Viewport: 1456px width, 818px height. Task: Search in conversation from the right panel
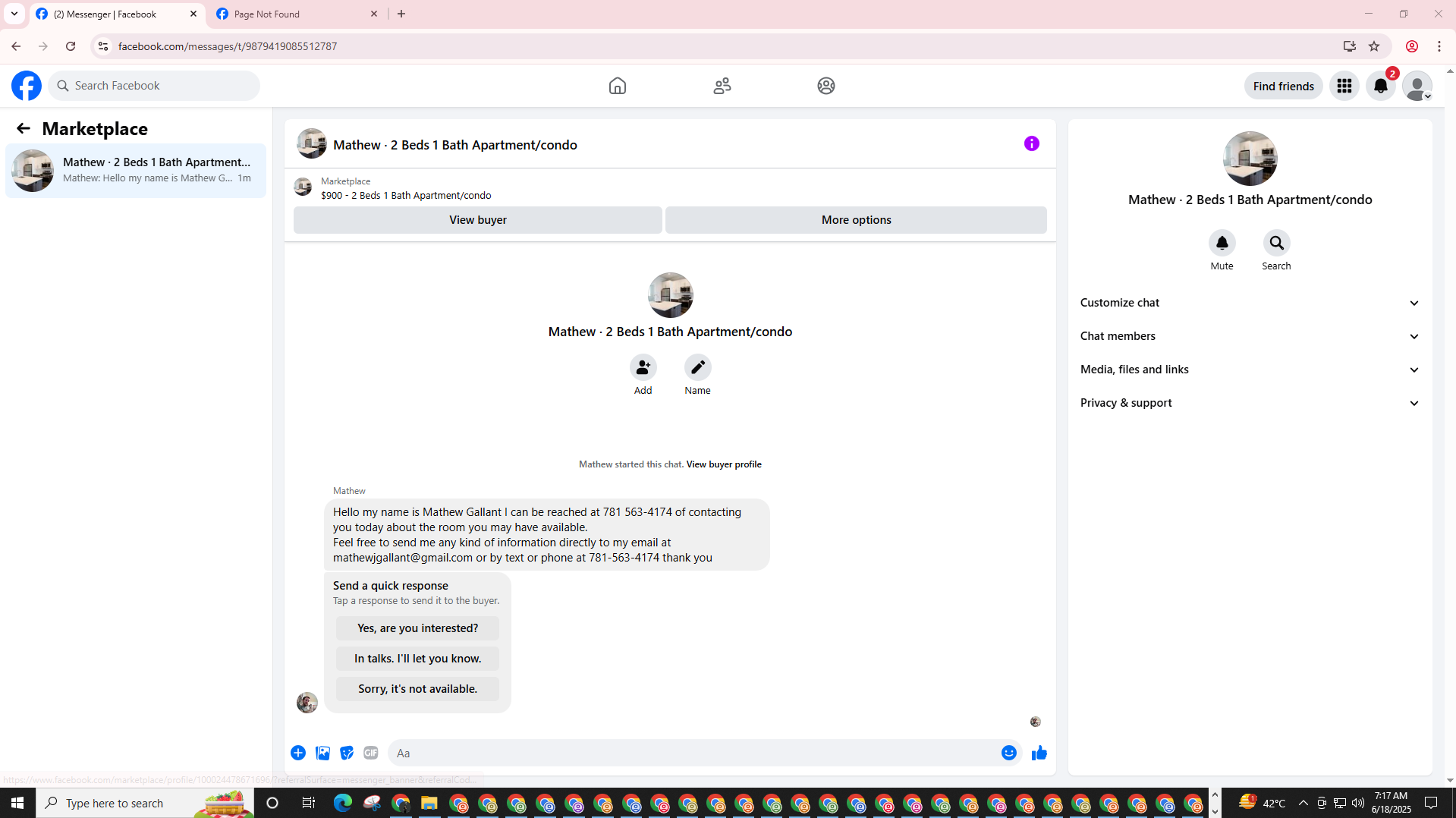(x=1277, y=243)
